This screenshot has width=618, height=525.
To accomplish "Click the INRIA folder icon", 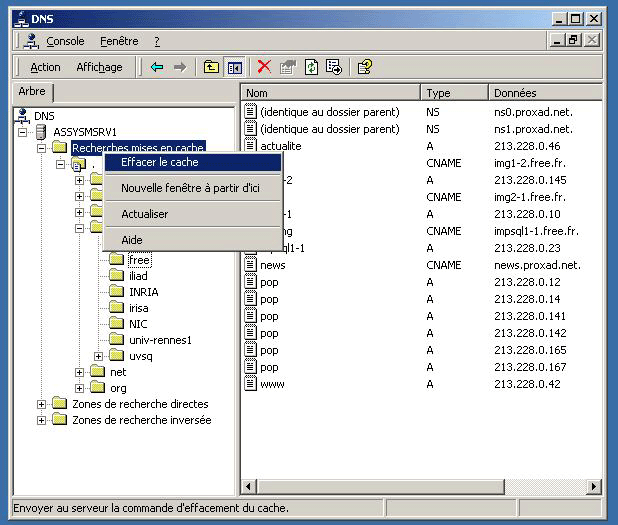I will click(116, 291).
